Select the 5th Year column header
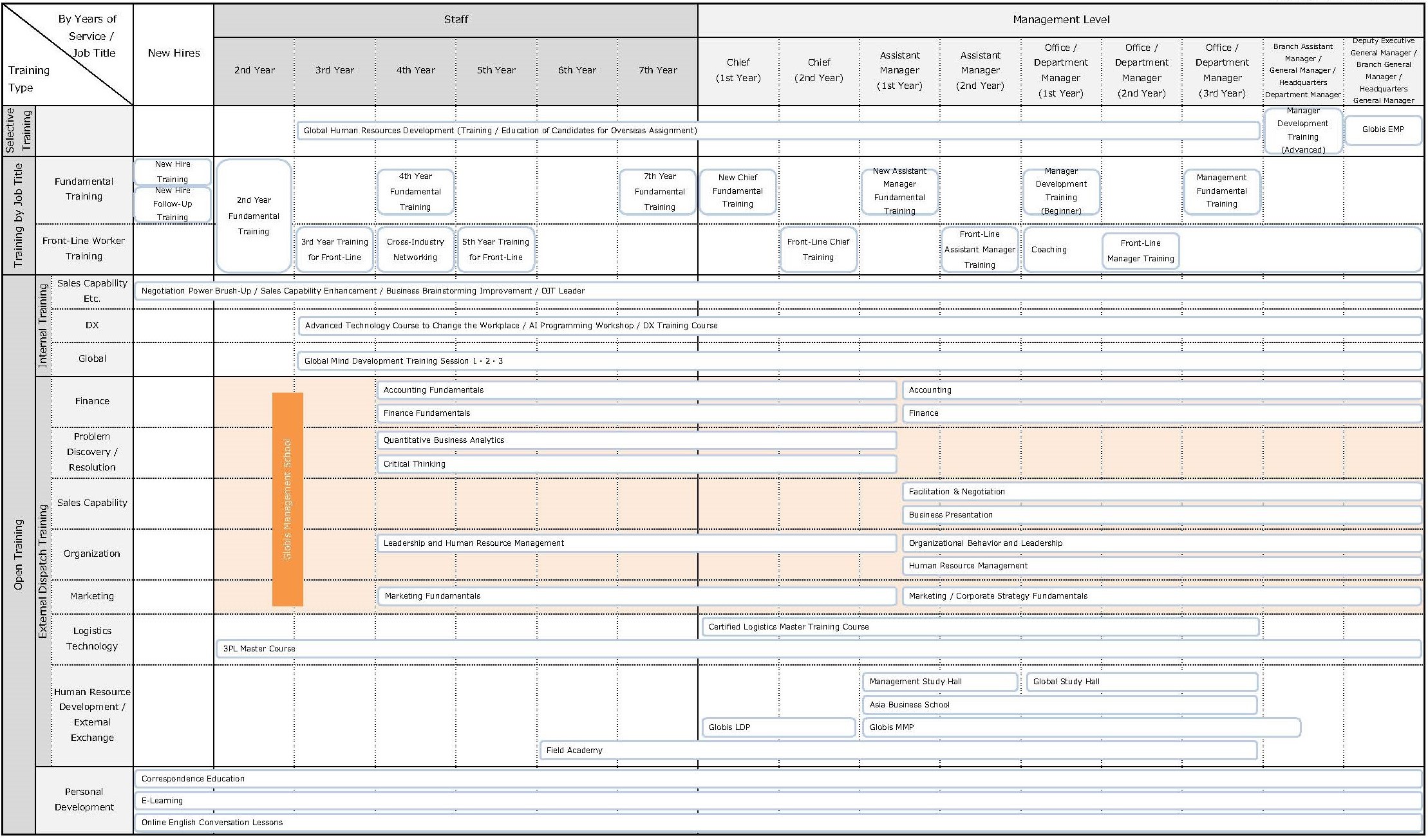The image size is (1428, 840). 496,71
